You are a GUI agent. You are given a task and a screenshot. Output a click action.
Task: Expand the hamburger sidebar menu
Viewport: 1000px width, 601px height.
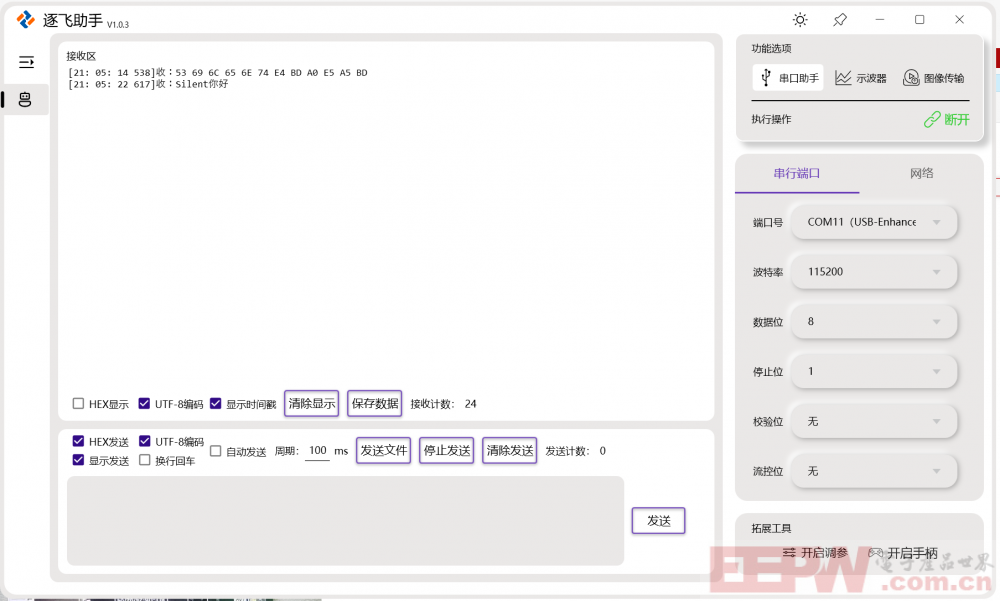(x=26, y=62)
